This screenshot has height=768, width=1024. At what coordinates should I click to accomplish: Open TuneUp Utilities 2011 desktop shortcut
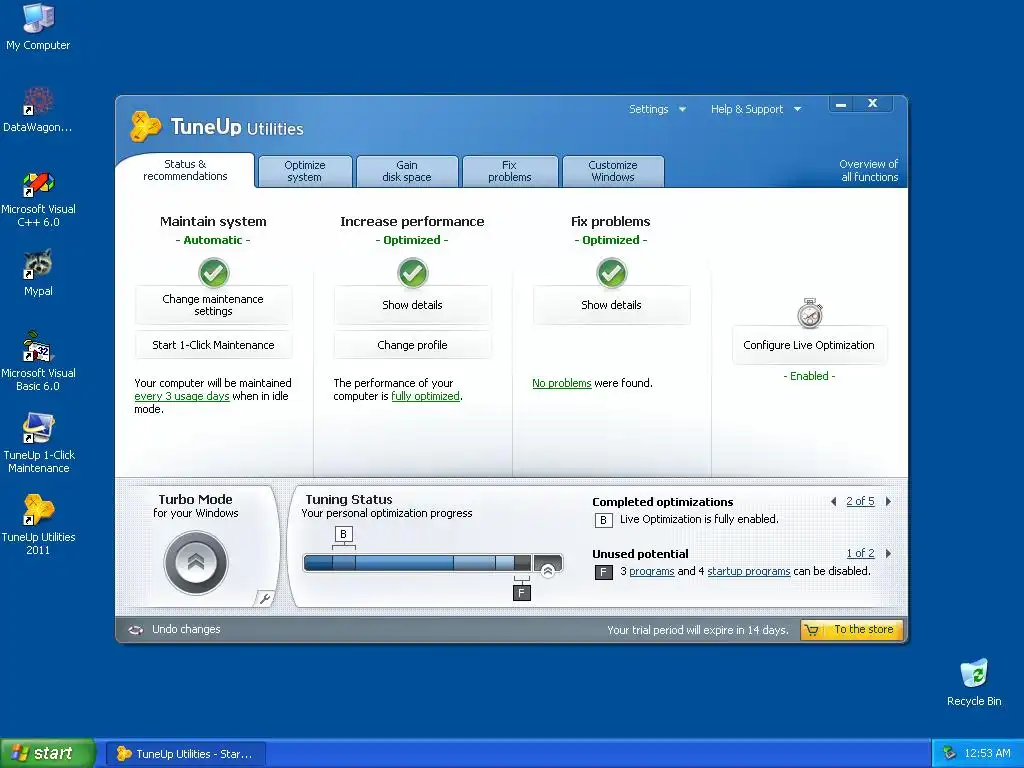click(x=38, y=524)
